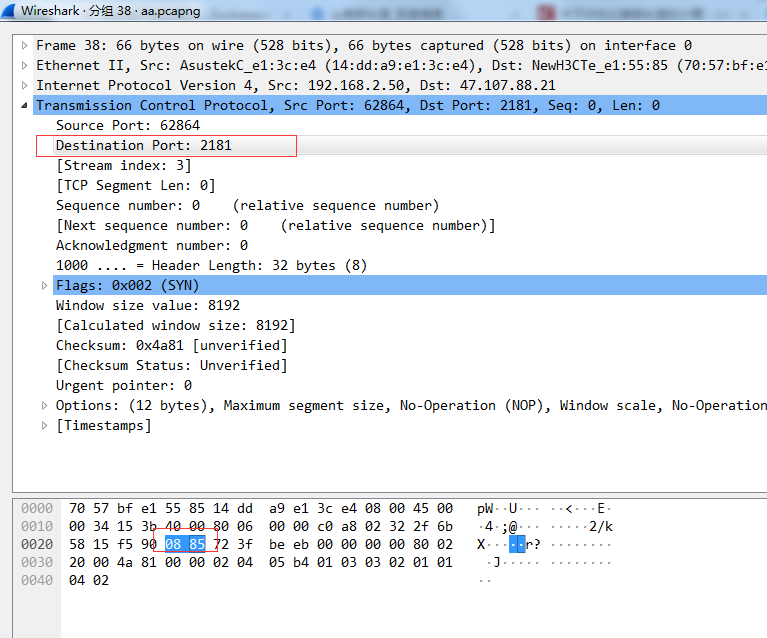This screenshot has width=767, height=638.
Task: Click ASCII text 'pW··U···' in bytes pane
Action: 508,508
